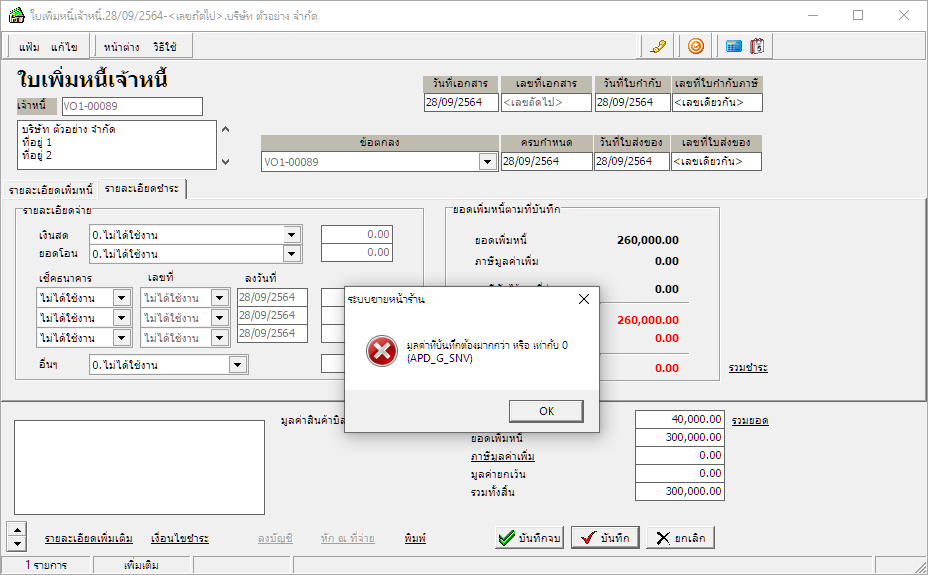
Task: Open the calculator icon in toolbar
Action: (733, 46)
